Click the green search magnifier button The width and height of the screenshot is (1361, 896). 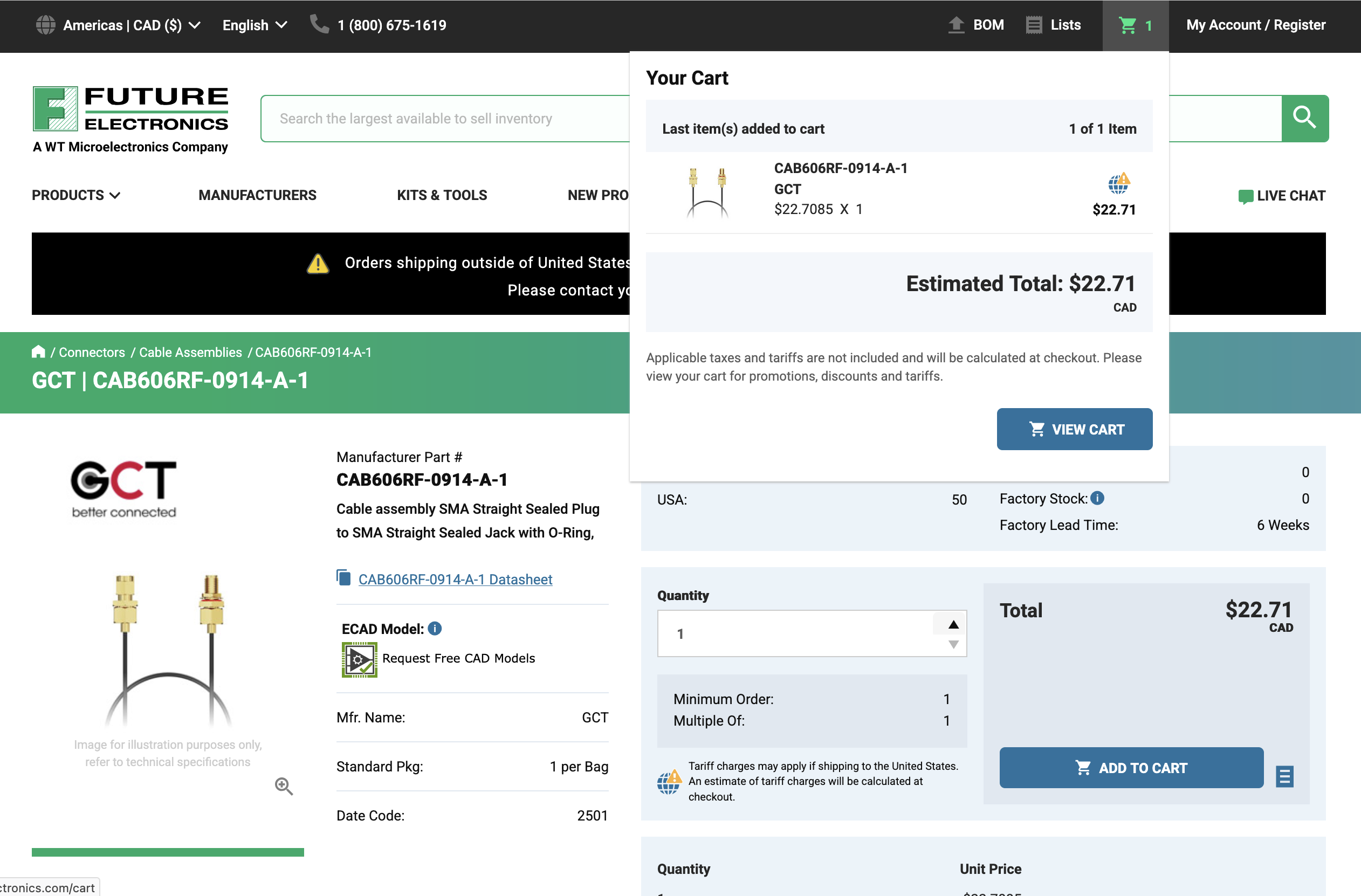(1304, 119)
